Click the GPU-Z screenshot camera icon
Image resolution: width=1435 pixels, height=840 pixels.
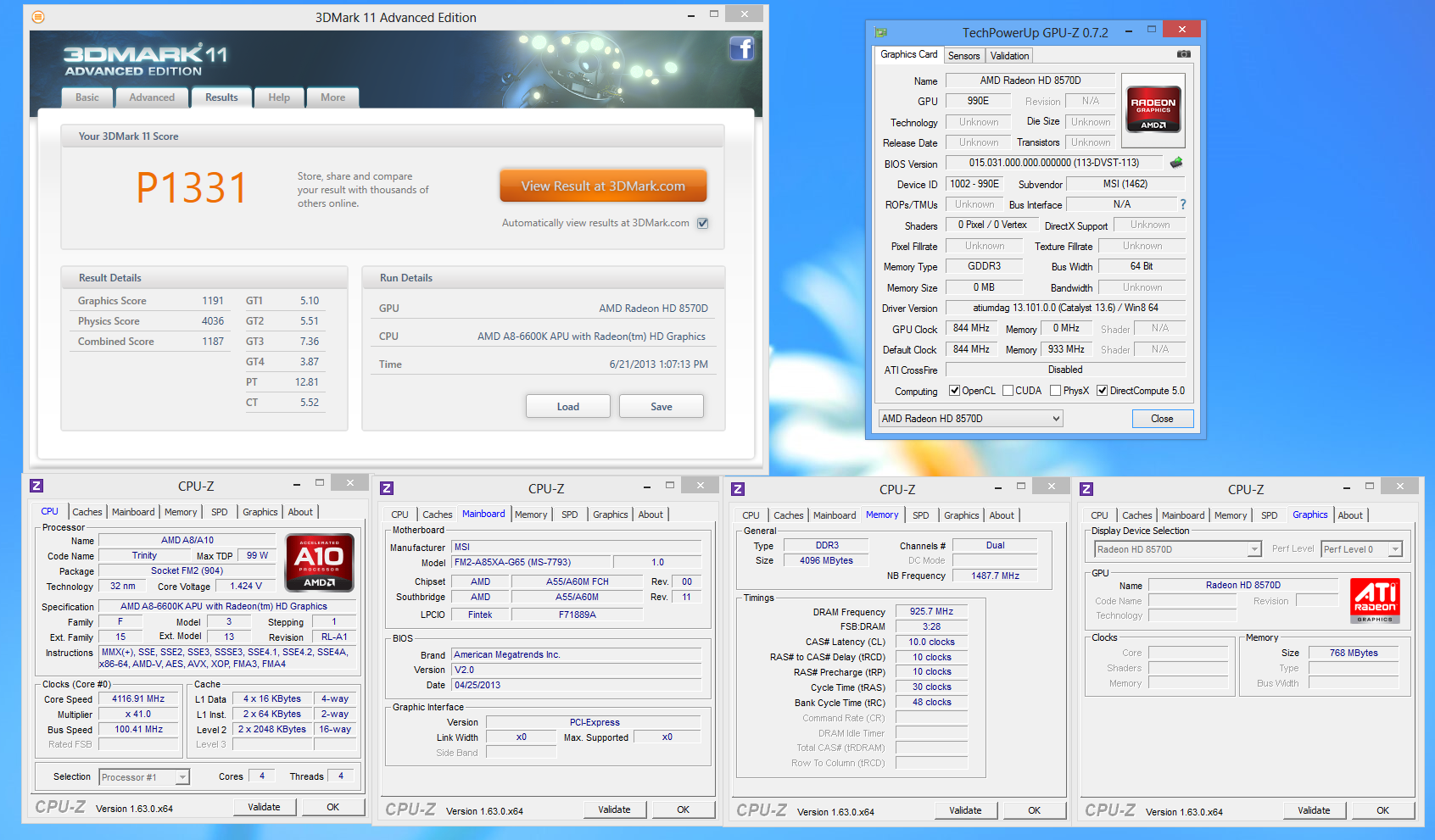pos(1184,54)
